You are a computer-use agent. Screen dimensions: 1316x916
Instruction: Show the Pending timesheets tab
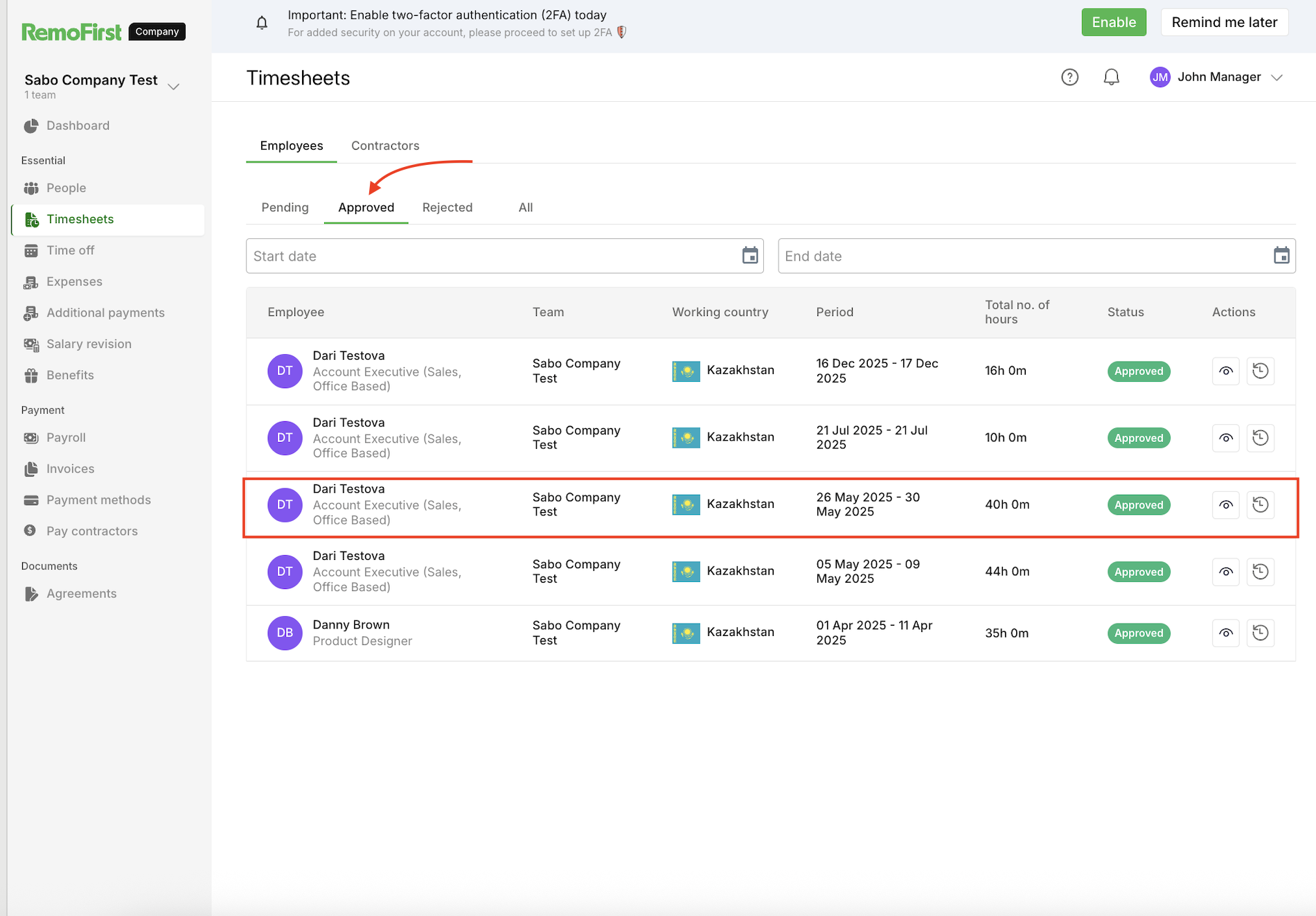click(285, 207)
